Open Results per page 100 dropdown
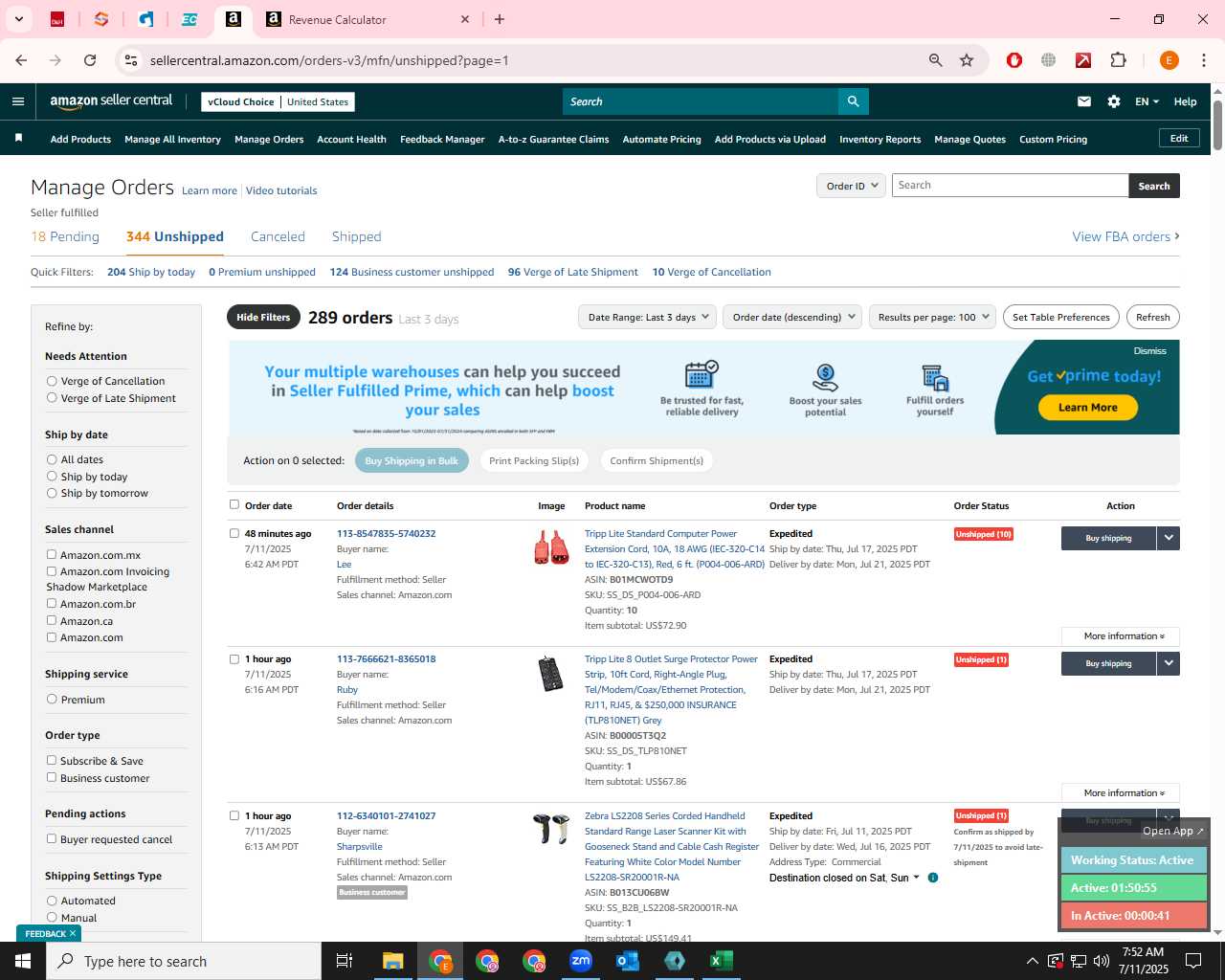1225x980 pixels. pyautogui.click(x=933, y=317)
